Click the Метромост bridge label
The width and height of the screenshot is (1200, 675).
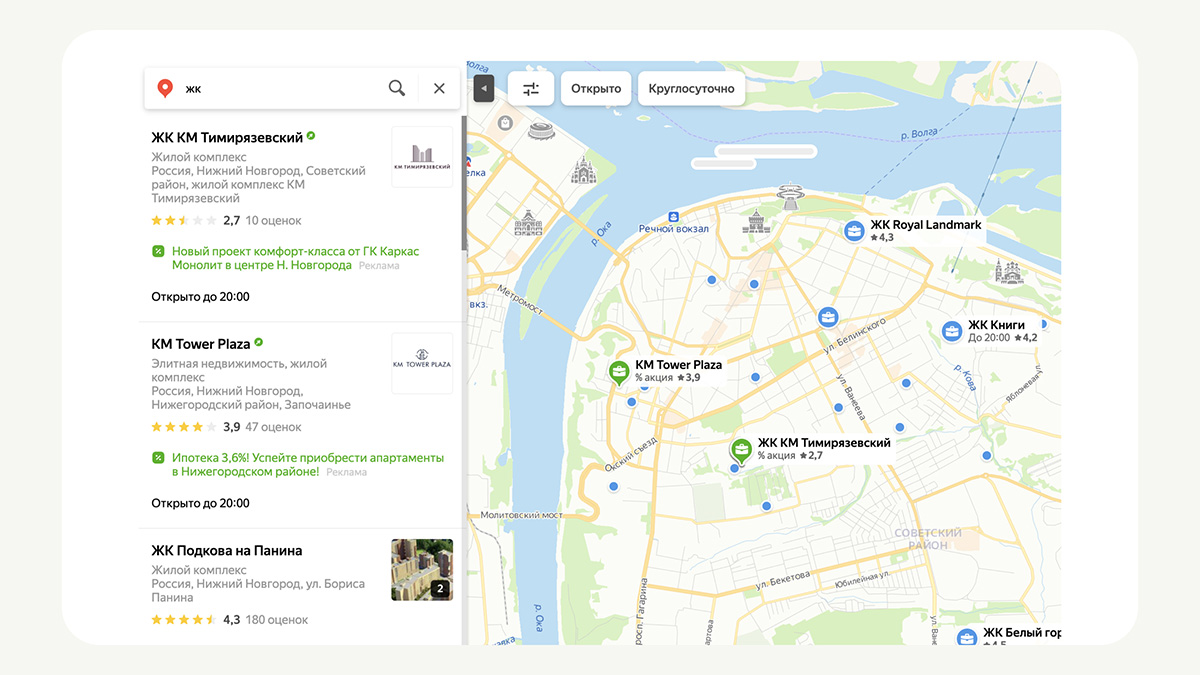(x=520, y=301)
